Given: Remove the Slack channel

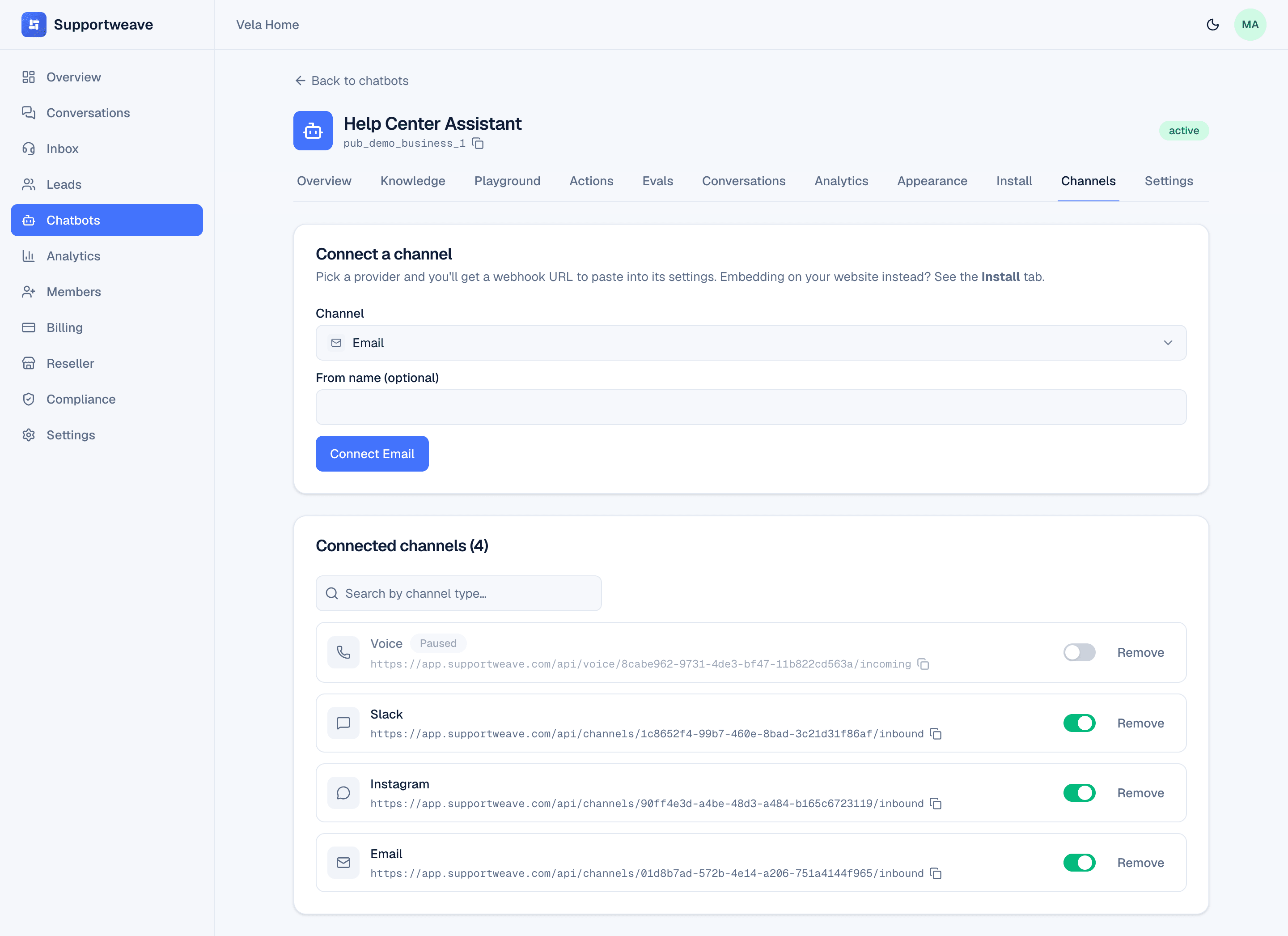Looking at the screenshot, I should click(1140, 723).
